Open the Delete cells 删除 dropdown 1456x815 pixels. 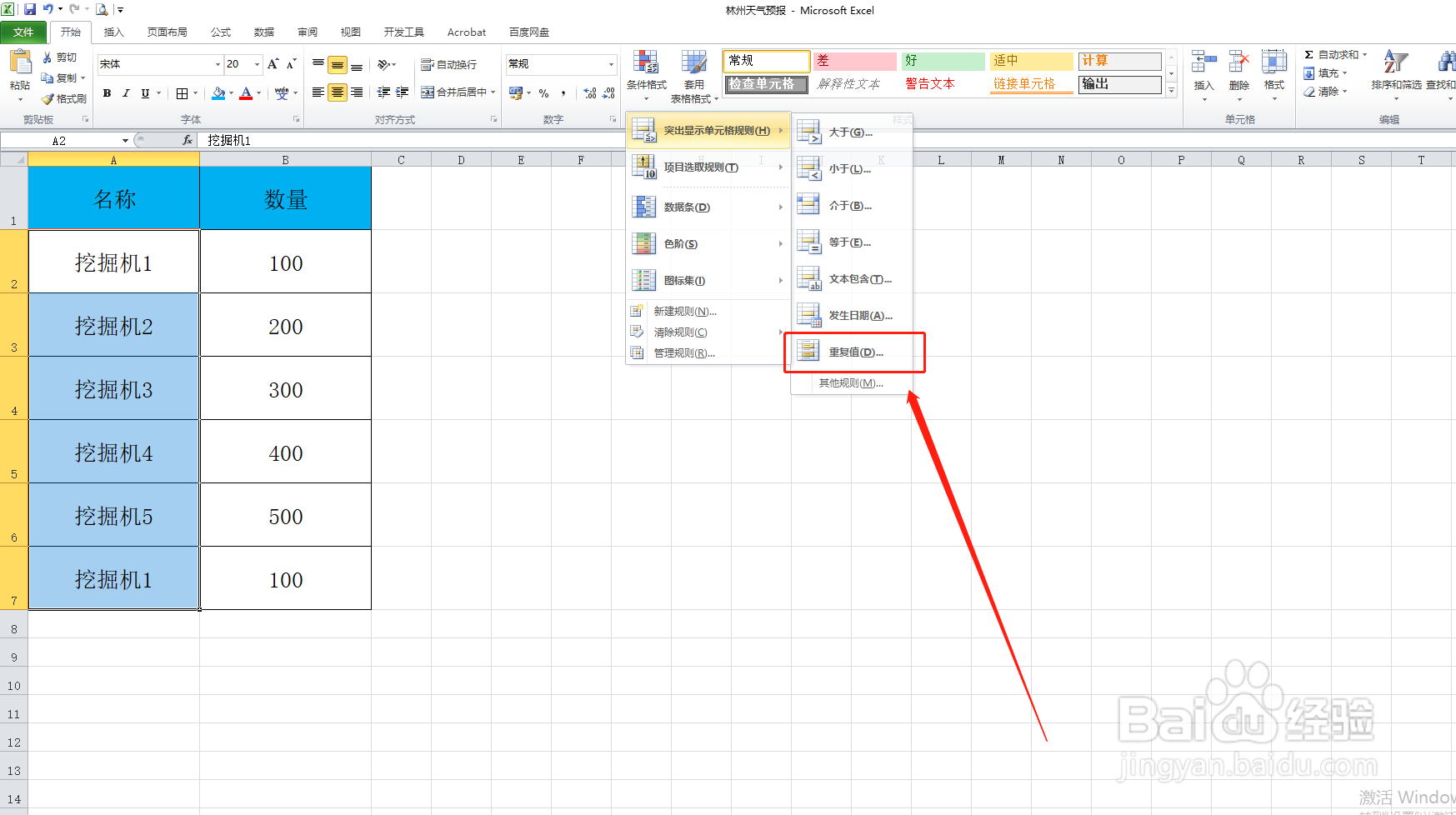click(x=1239, y=76)
